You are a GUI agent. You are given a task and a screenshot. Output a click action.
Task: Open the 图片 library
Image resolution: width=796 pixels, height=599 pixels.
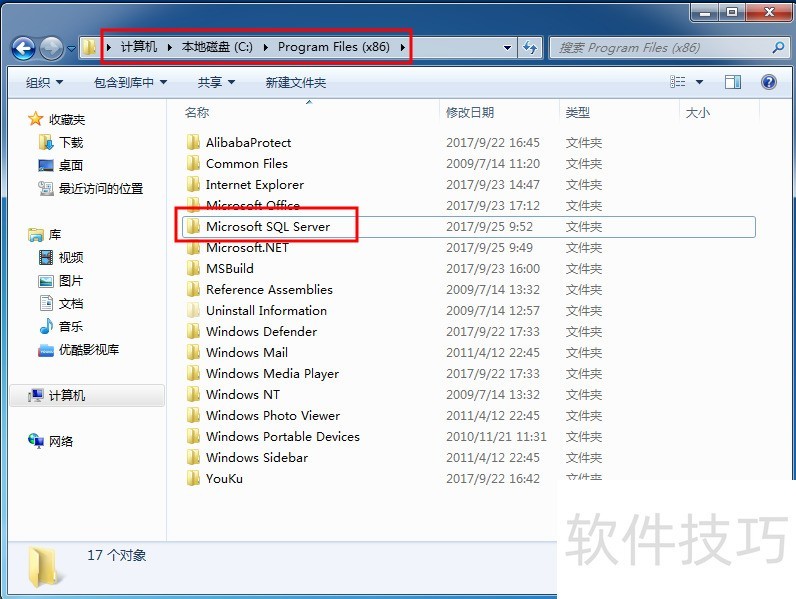(x=61, y=281)
